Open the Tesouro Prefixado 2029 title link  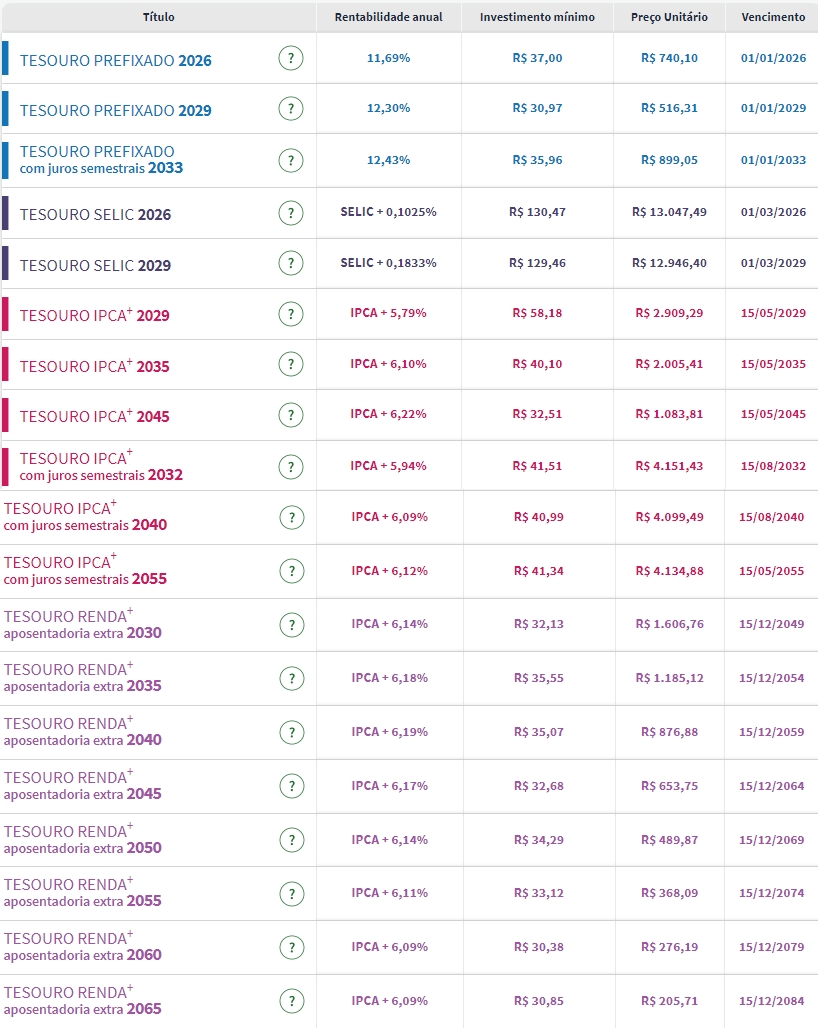(x=116, y=110)
